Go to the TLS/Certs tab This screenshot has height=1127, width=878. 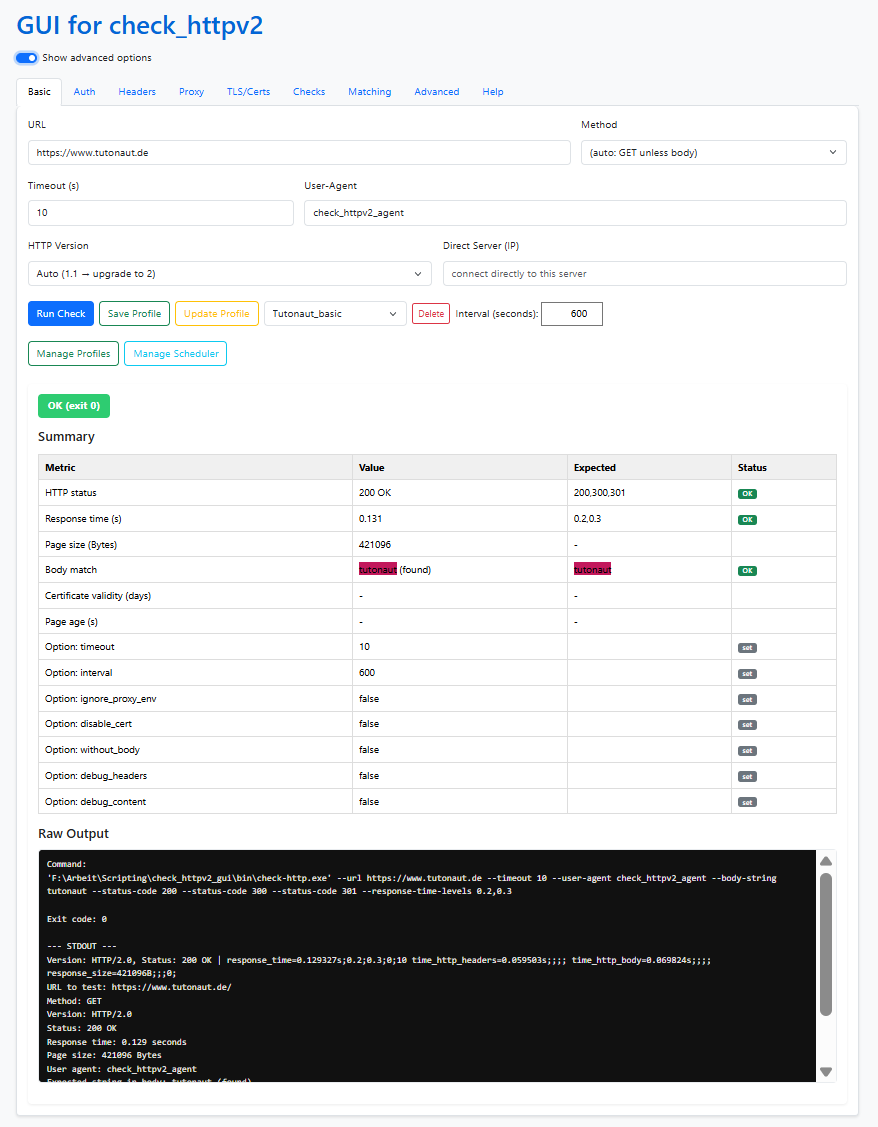[x=248, y=92]
